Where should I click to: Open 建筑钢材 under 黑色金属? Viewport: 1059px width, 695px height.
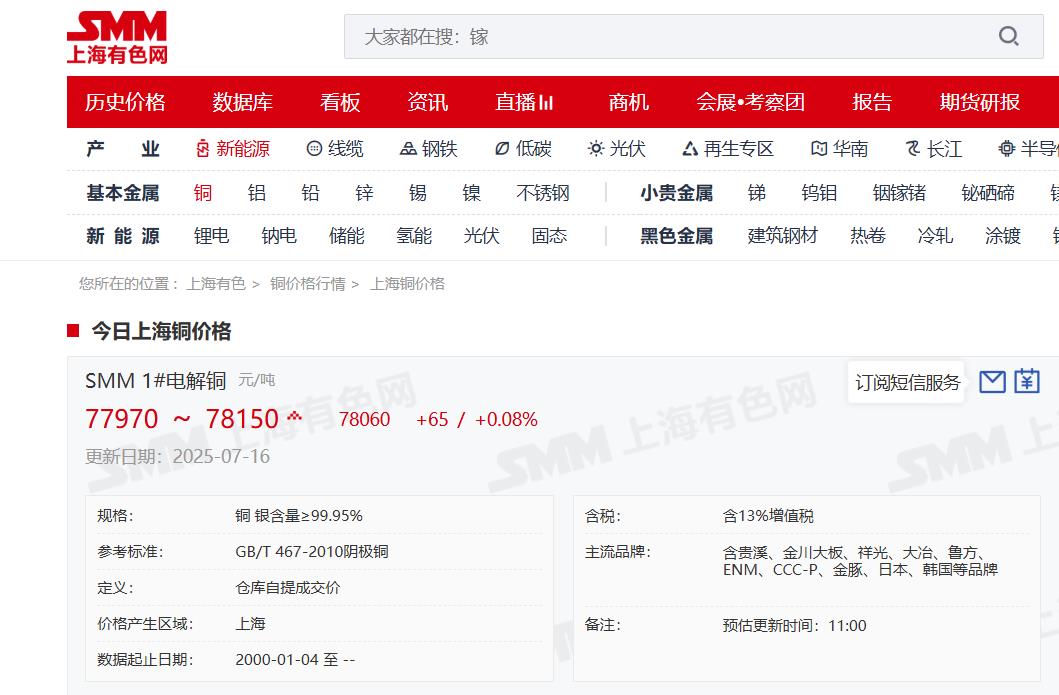(783, 236)
